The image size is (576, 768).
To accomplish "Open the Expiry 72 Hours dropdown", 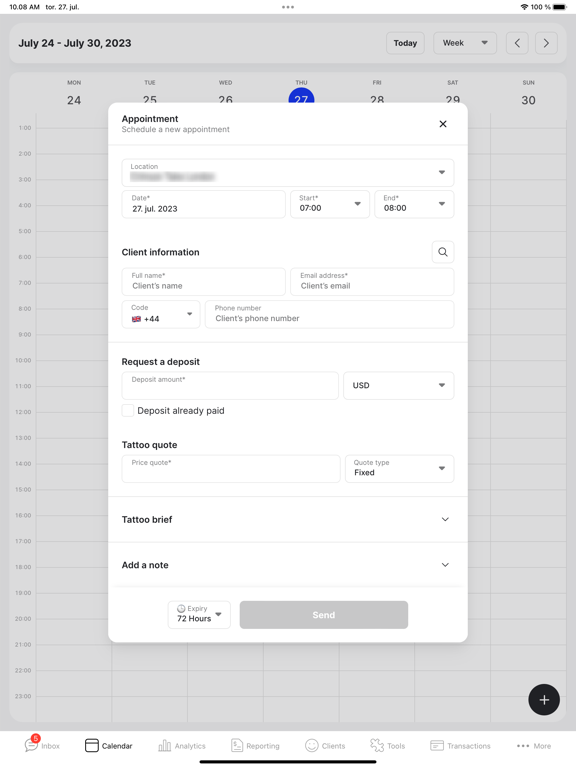I will [x=199, y=615].
